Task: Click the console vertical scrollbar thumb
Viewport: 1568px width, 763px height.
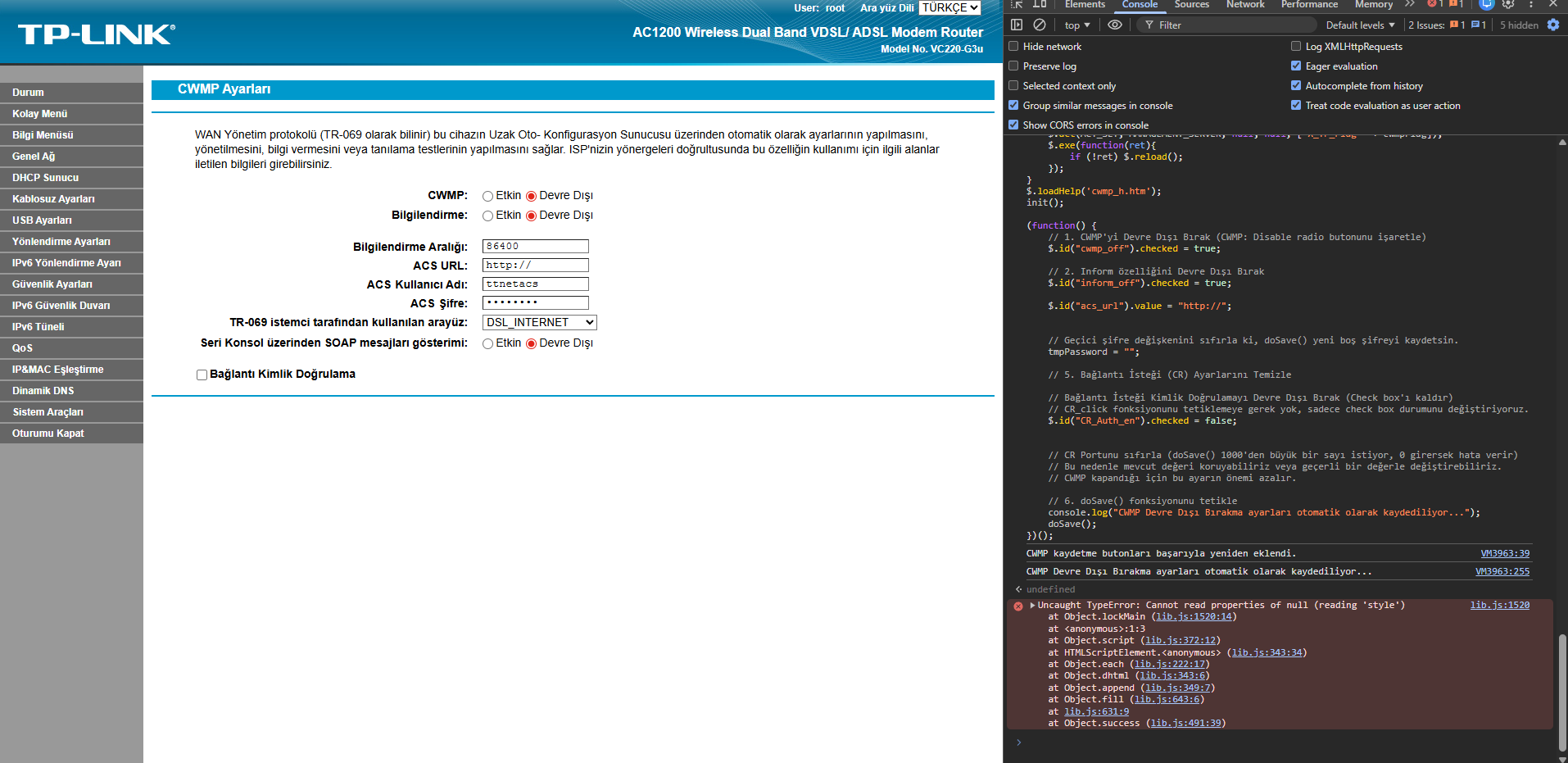Action: point(1562,692)
